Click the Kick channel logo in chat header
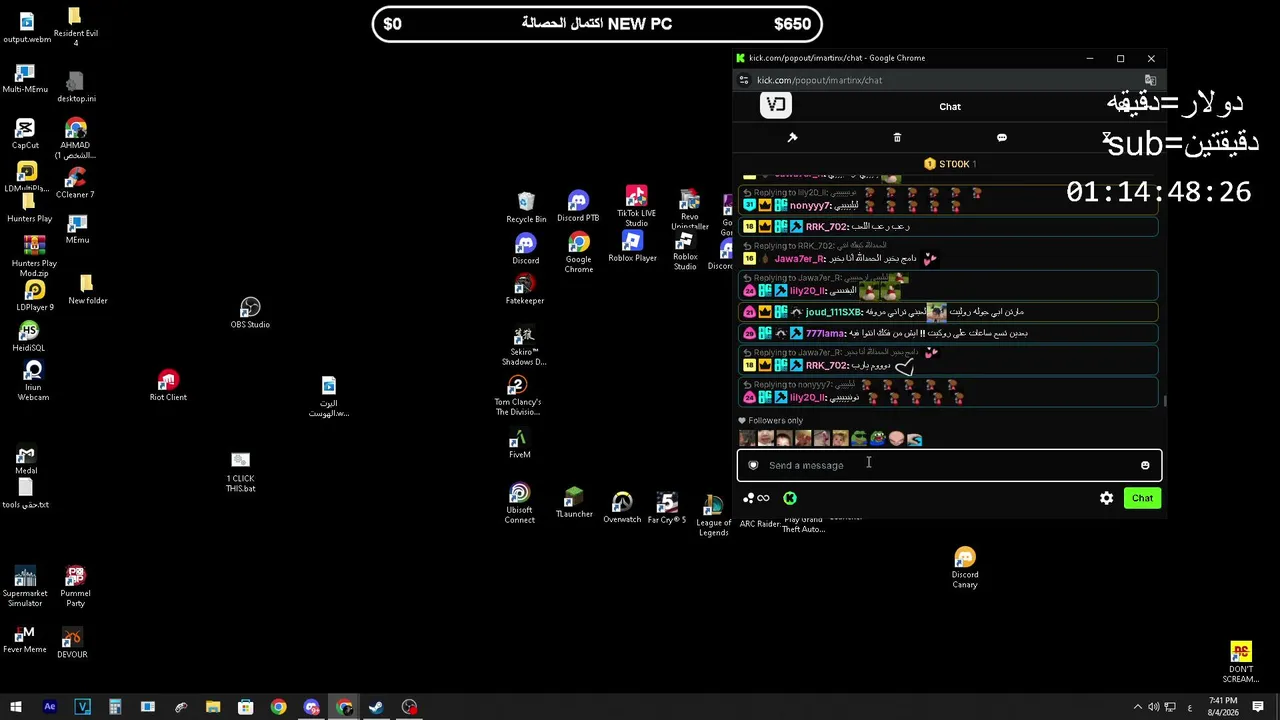 pyautogui.click(x=776, y=104)
